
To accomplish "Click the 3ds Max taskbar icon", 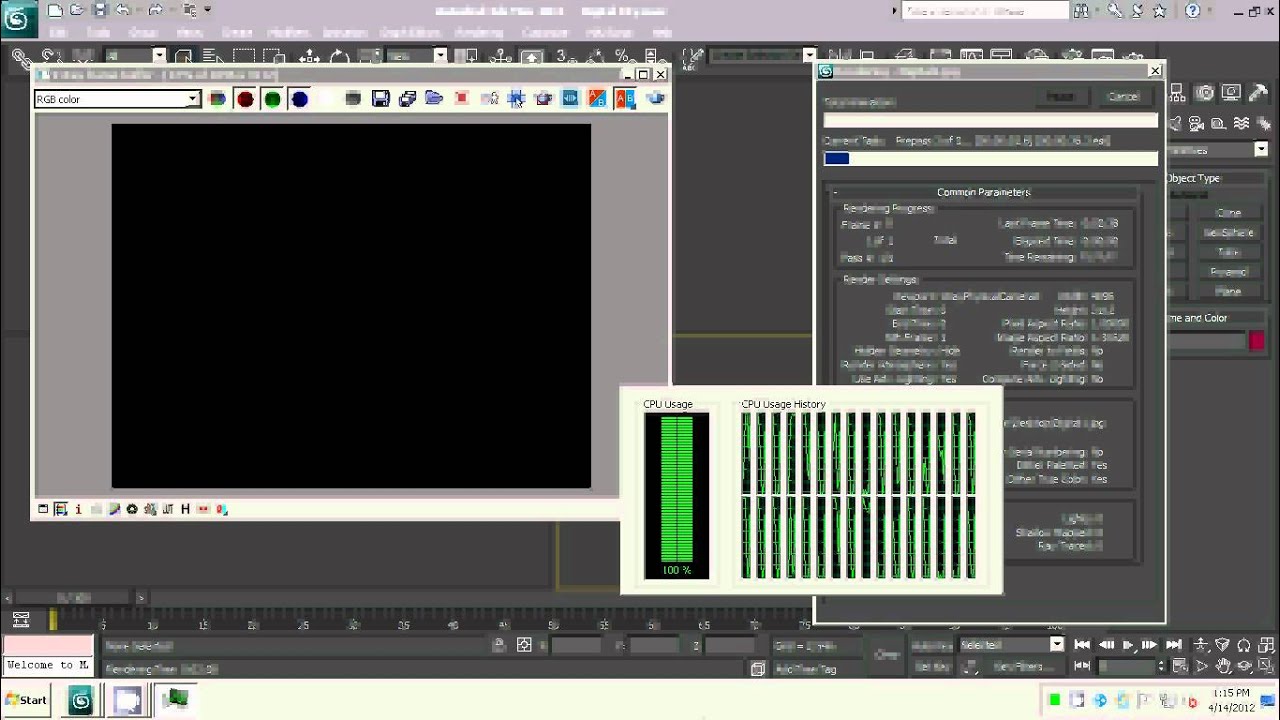I will tap(80, 700).
